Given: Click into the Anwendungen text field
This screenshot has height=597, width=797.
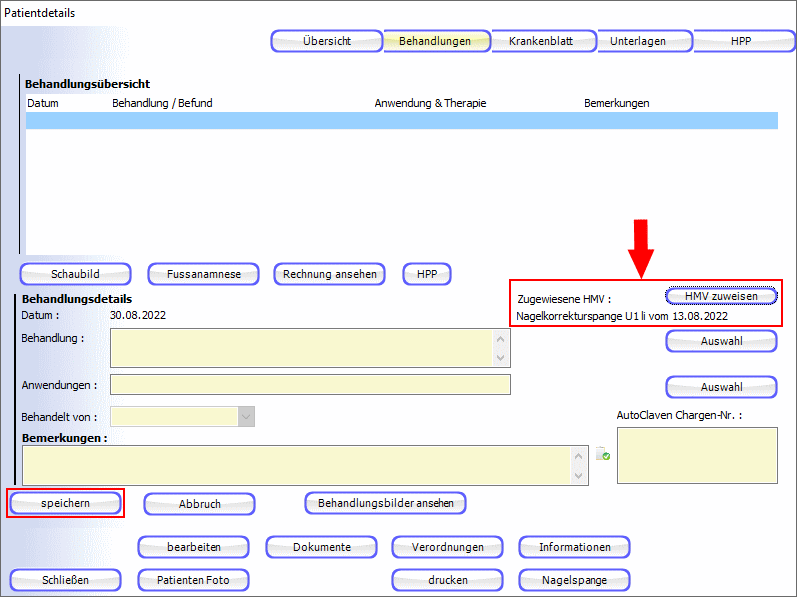Looking at the screenshot, I should (310, 385).
